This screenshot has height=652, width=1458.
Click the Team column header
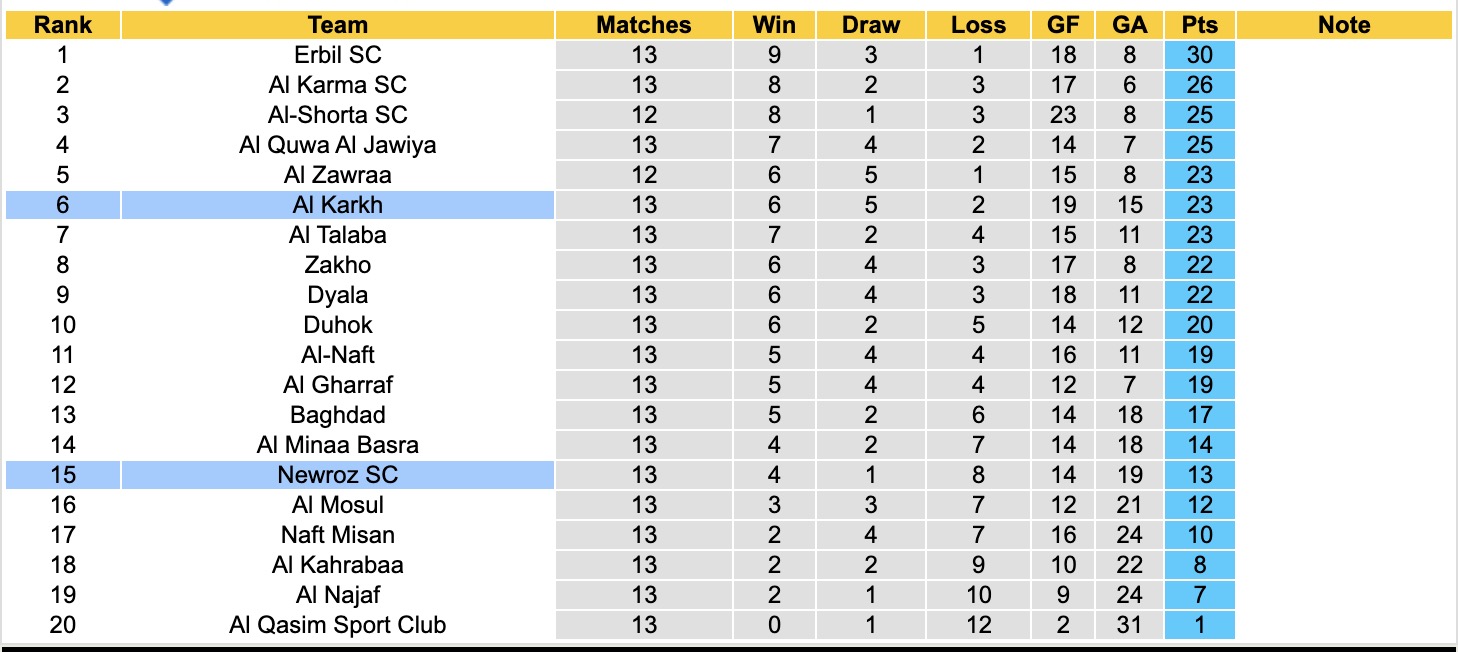[338, 25]
